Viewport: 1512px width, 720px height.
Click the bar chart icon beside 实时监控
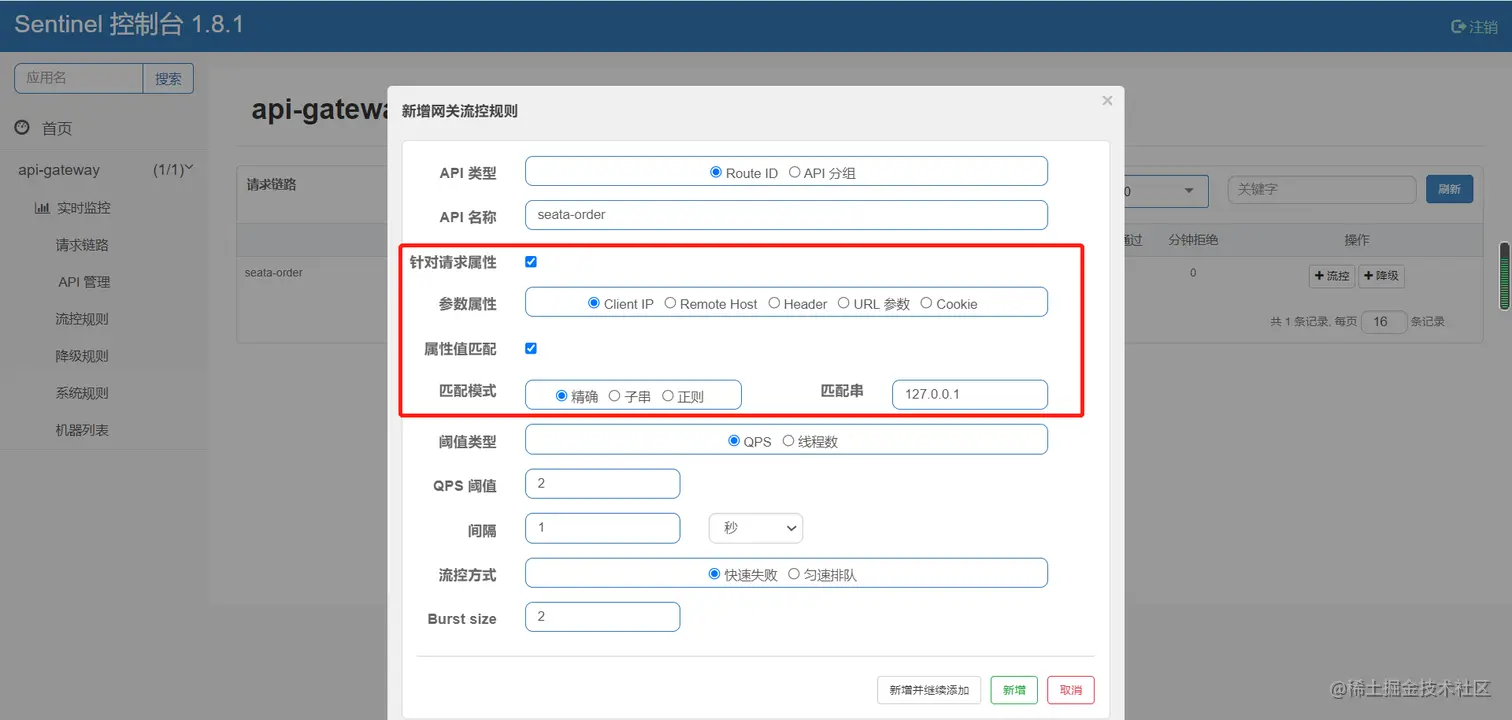click(x=42, y=208)
